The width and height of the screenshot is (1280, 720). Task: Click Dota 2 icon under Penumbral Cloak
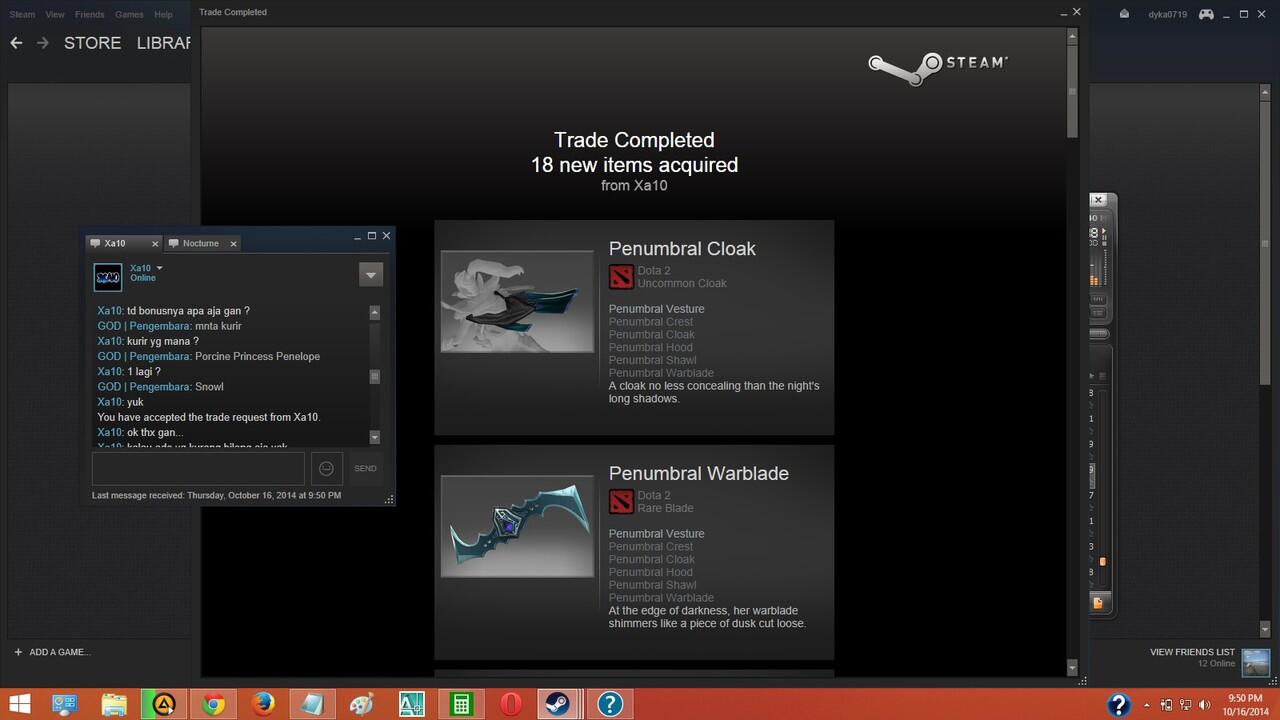pos(621,277)
